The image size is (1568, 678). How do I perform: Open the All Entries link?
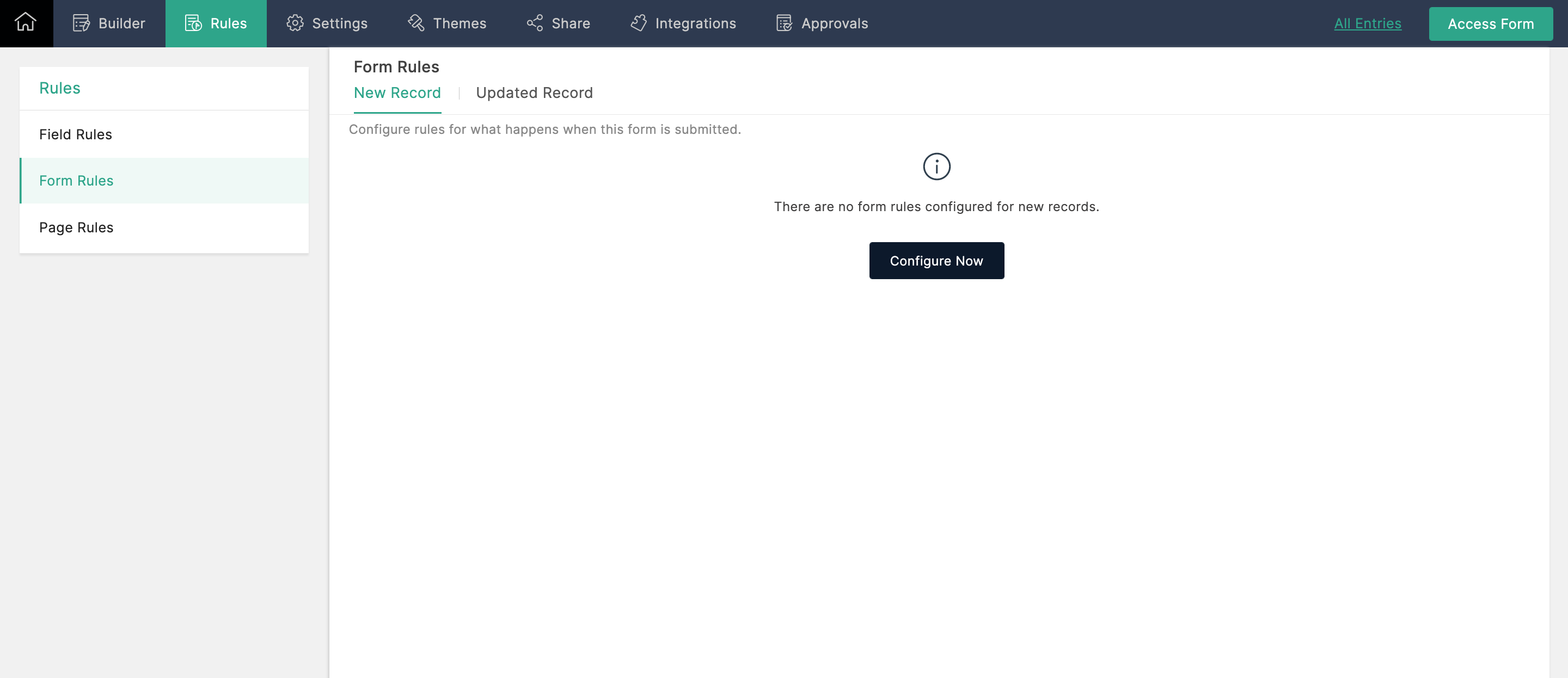1367,23
